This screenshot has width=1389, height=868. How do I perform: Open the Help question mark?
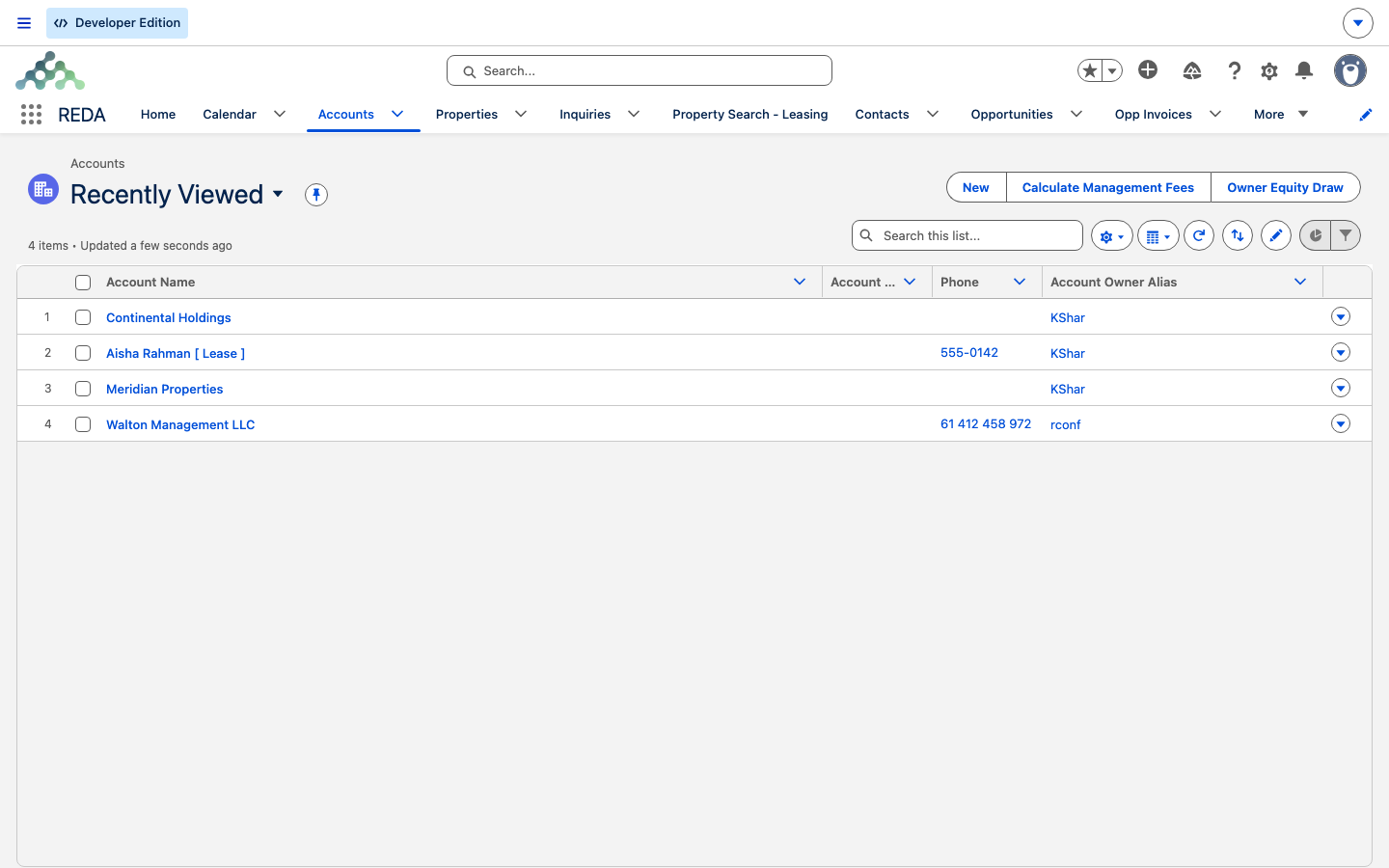1234,70
